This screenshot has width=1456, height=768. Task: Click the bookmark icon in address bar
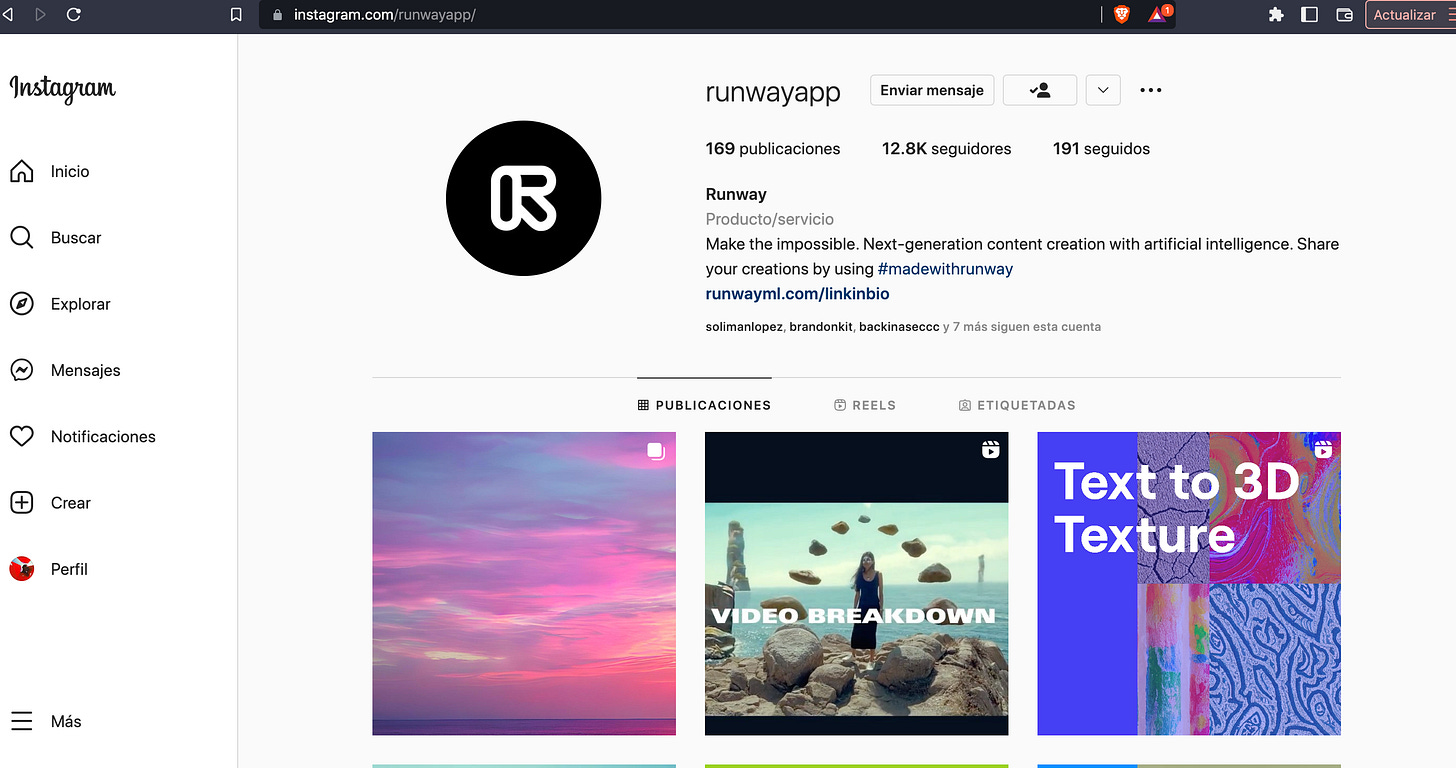[236, 15]
